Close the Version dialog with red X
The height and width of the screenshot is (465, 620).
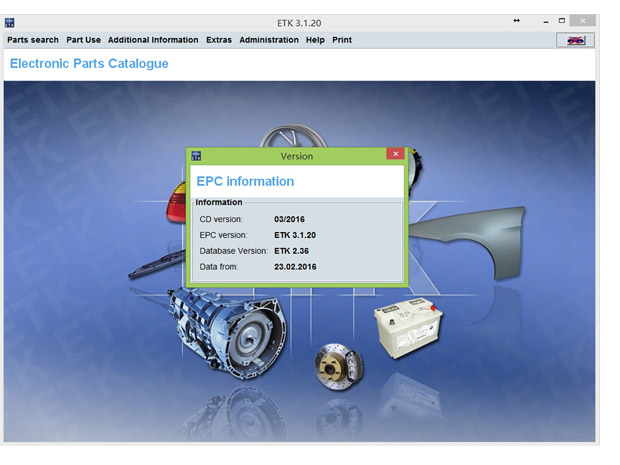(395, 155)
